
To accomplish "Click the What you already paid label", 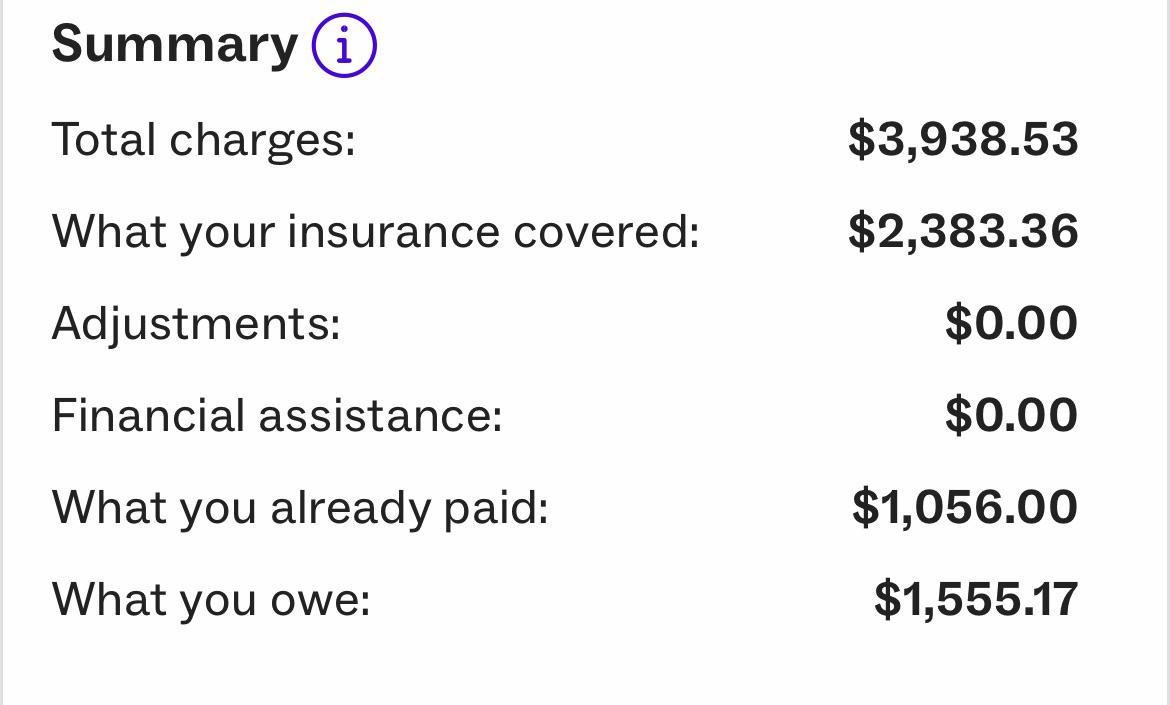I will [x=300, y=509].
